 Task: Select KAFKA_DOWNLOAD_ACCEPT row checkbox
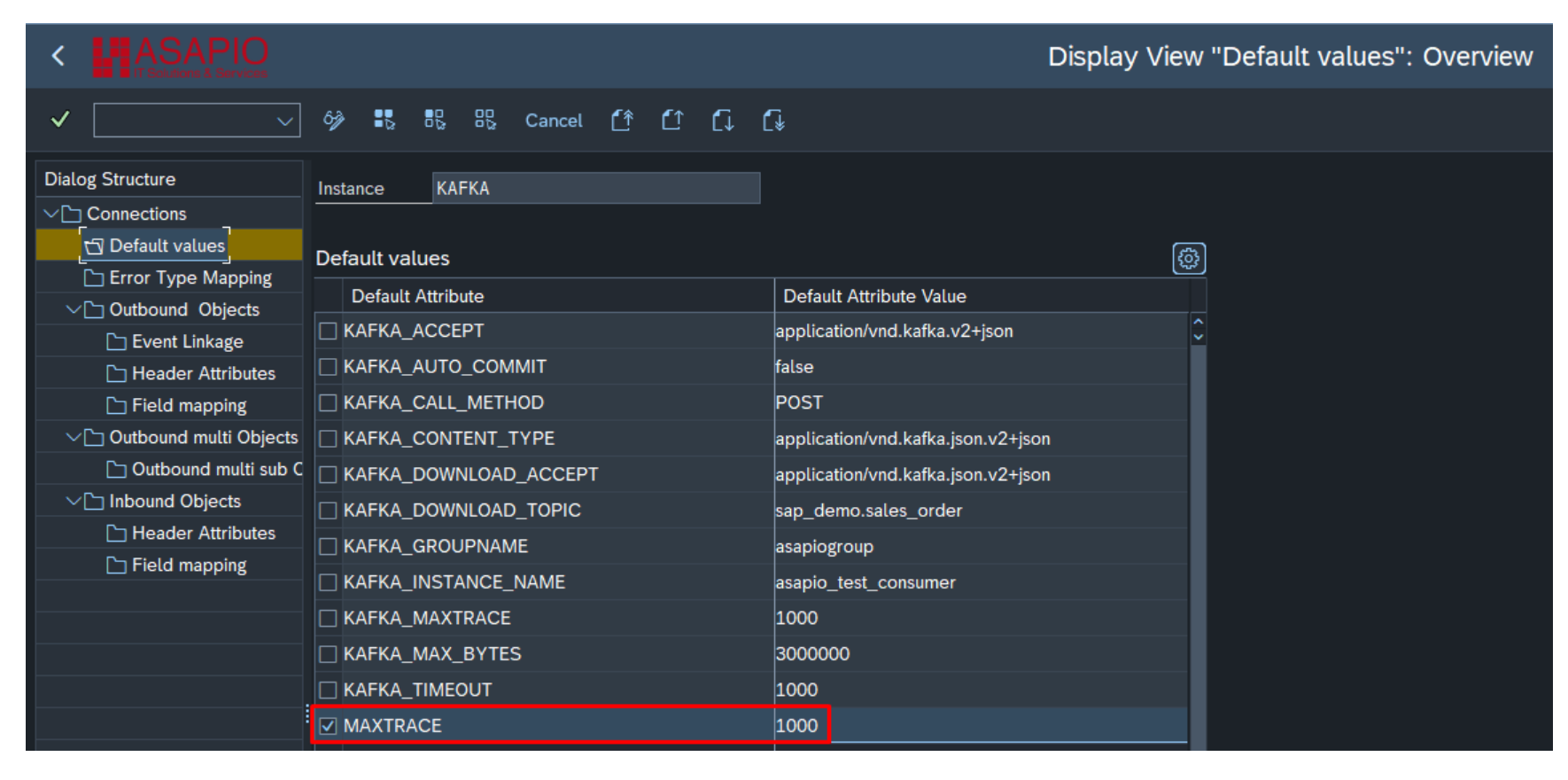click(329, 475)
